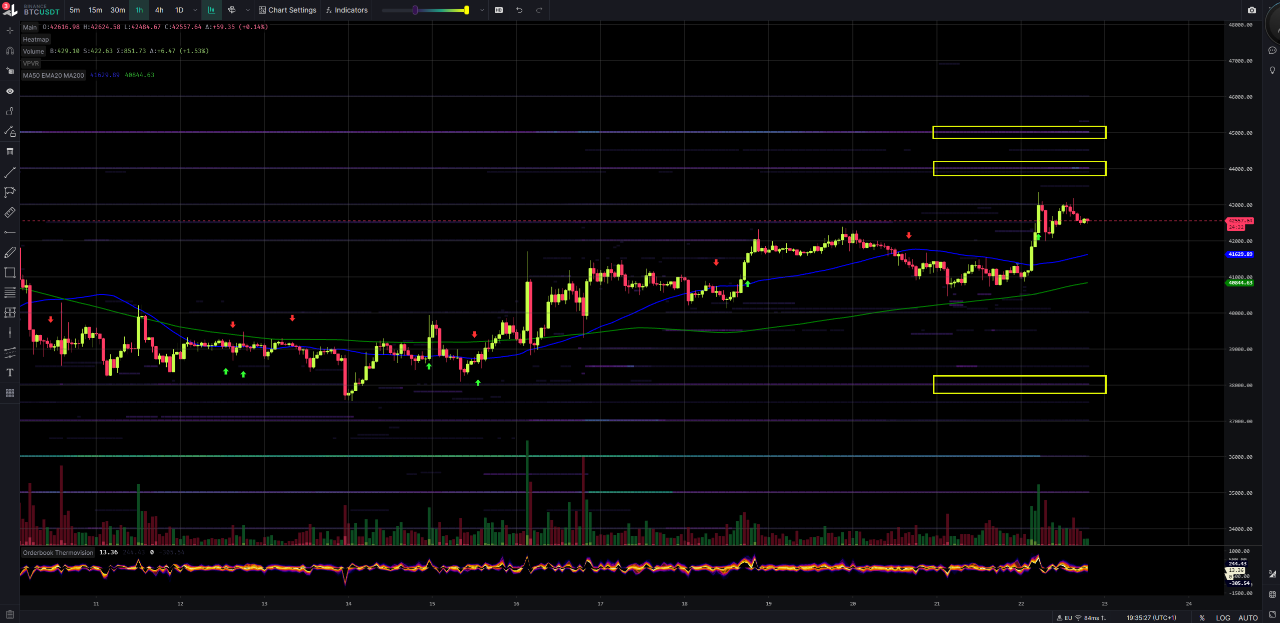Select the flag-shaped path drawing tool
This screenshot has height=623, width=1280.
pos(10,192)
